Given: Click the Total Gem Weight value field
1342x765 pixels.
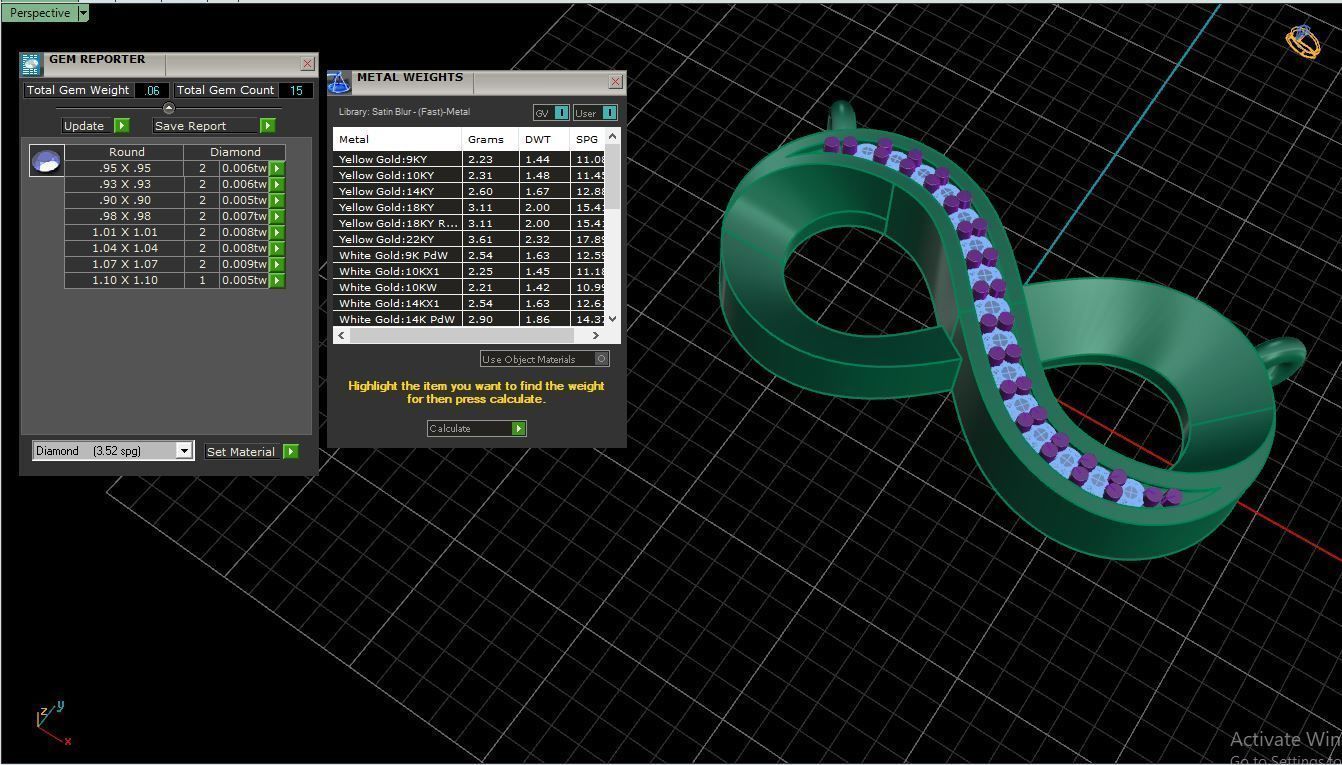Looking at the screenshot, I should click(151, 90).
